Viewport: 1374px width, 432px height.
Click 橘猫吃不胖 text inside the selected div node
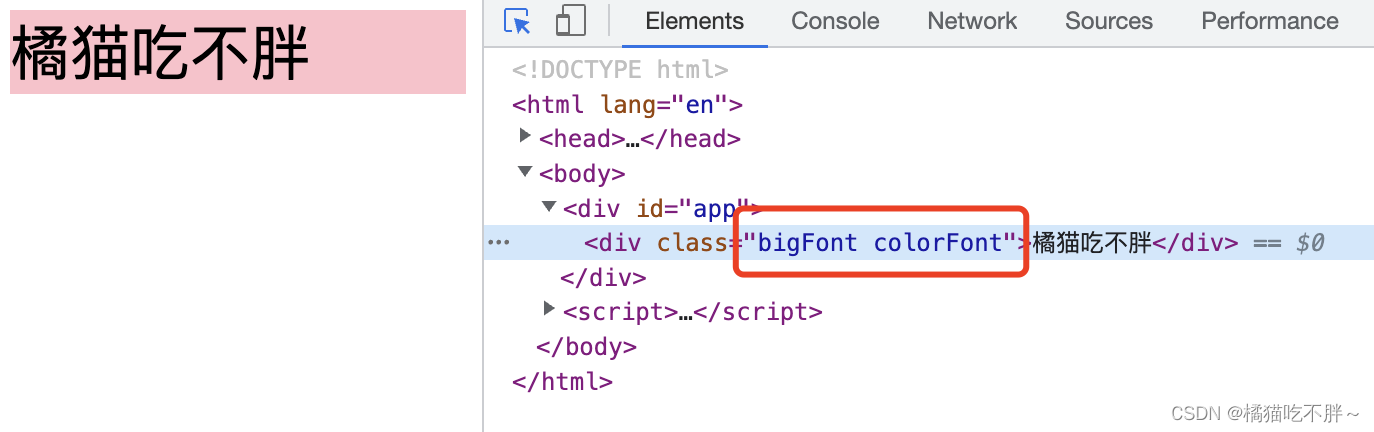(1092, 243)
